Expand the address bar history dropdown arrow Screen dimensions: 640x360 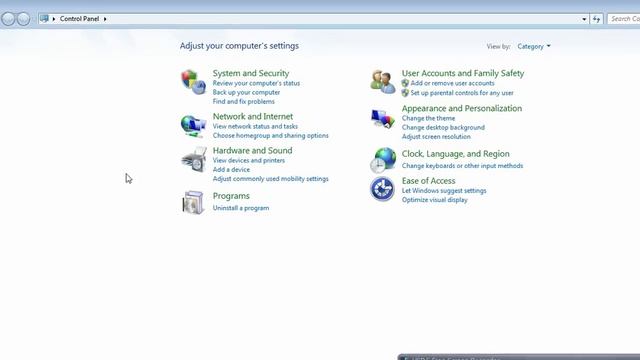(584, 19)
